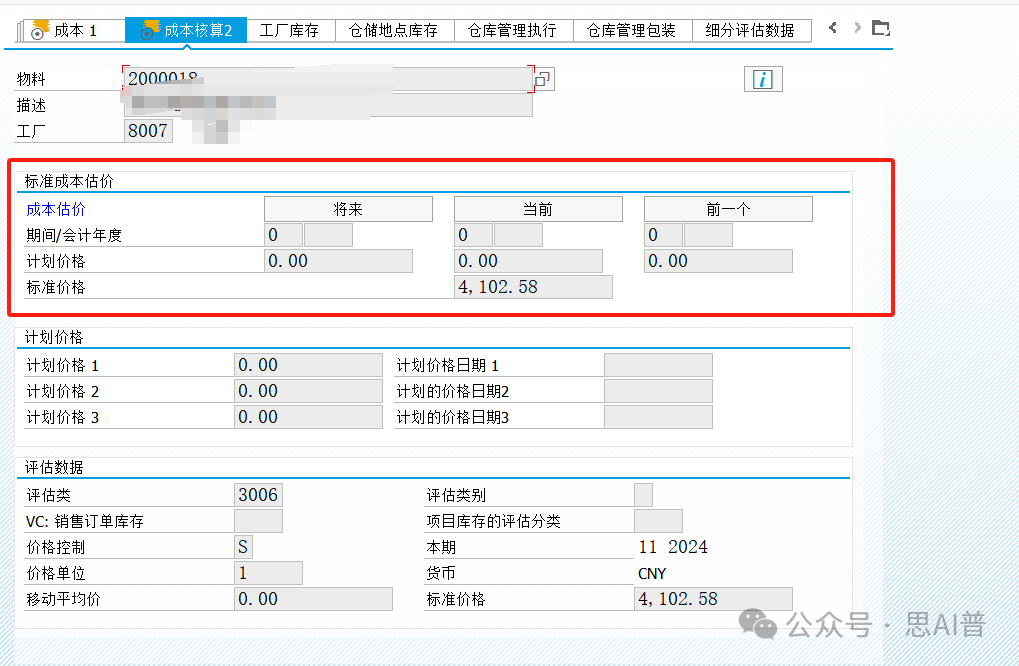Click the information icon button

click(763, 80)
